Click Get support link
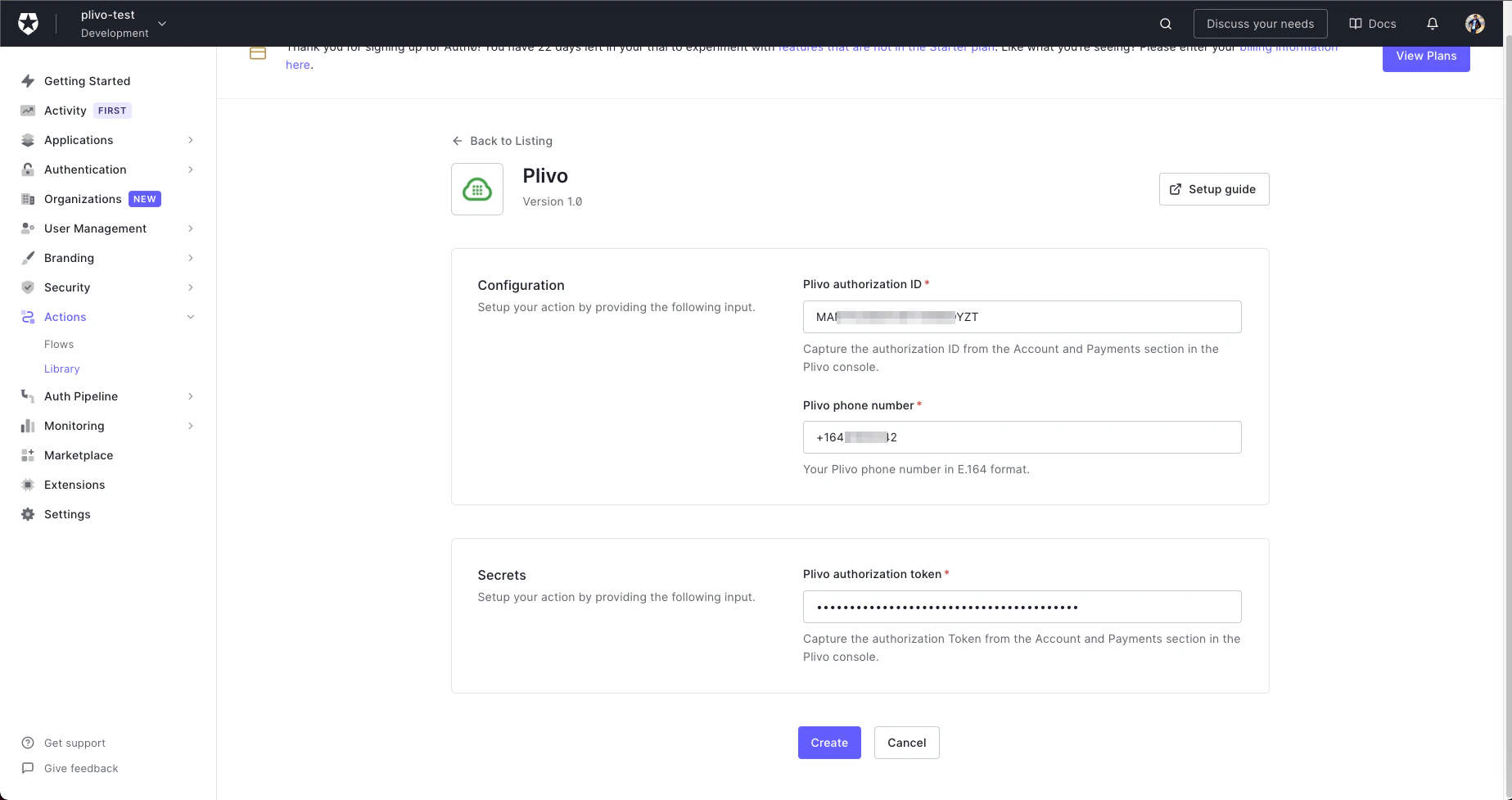The height and width of the screenshot is (800, 1512). [x=74, y=743]
